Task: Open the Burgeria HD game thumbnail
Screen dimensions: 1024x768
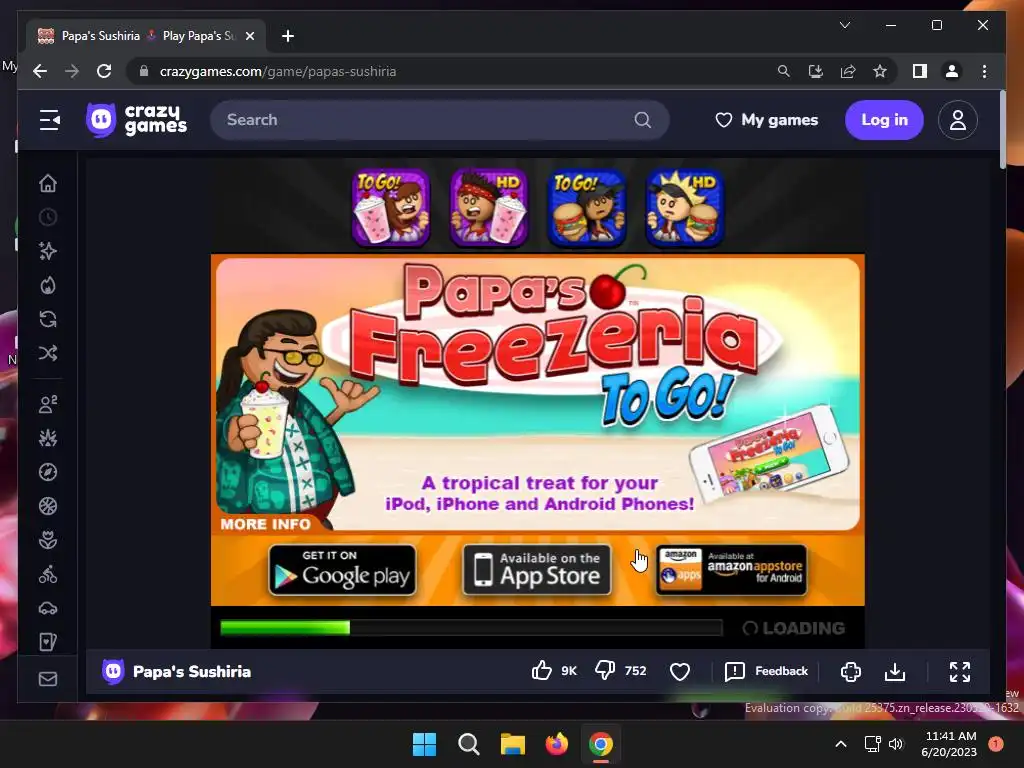Action: (x=684, y=208)
